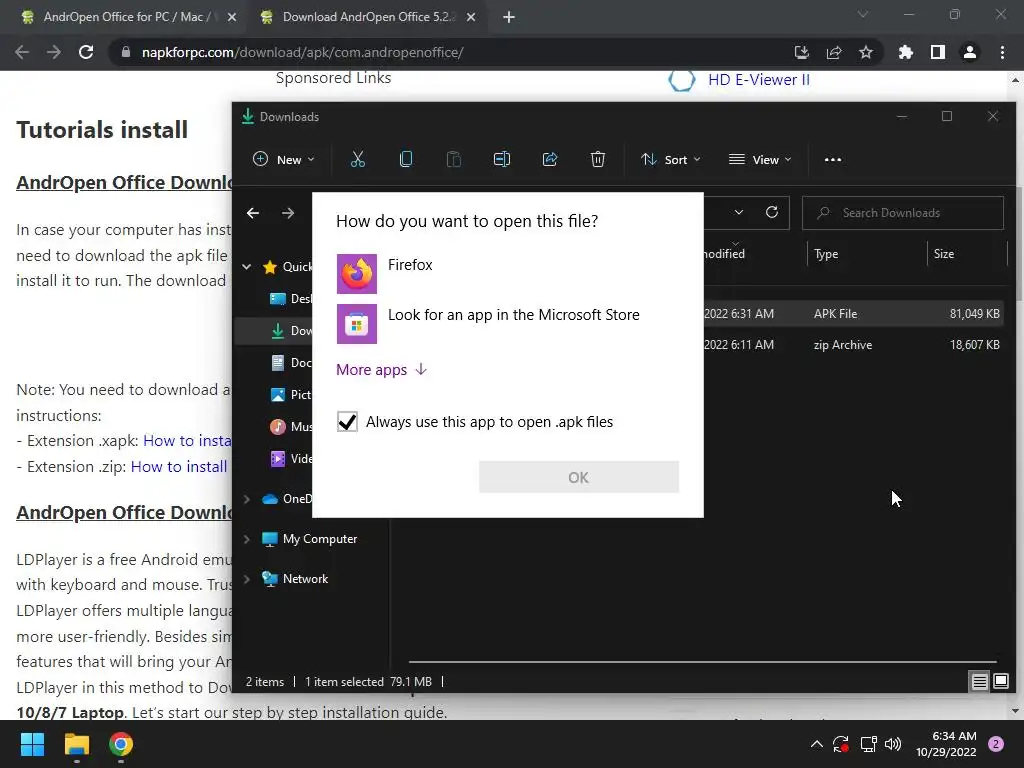Uncheck Always use this app checkbox
1024x768 pixels.
[x=347, y=422]
